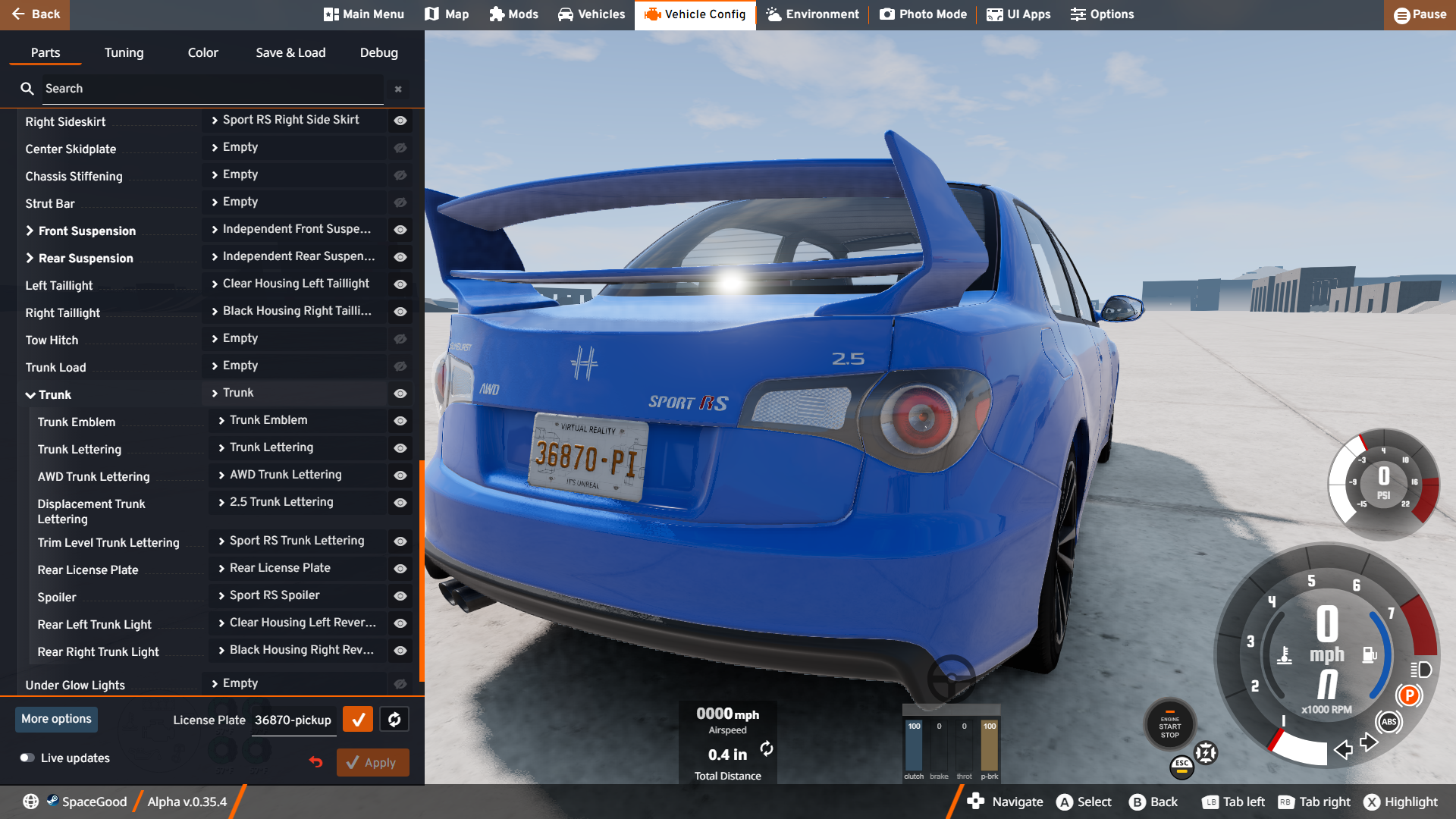1456x819 pixels.
Task: Open the Photo Mode menu
Action: [923, 14]
